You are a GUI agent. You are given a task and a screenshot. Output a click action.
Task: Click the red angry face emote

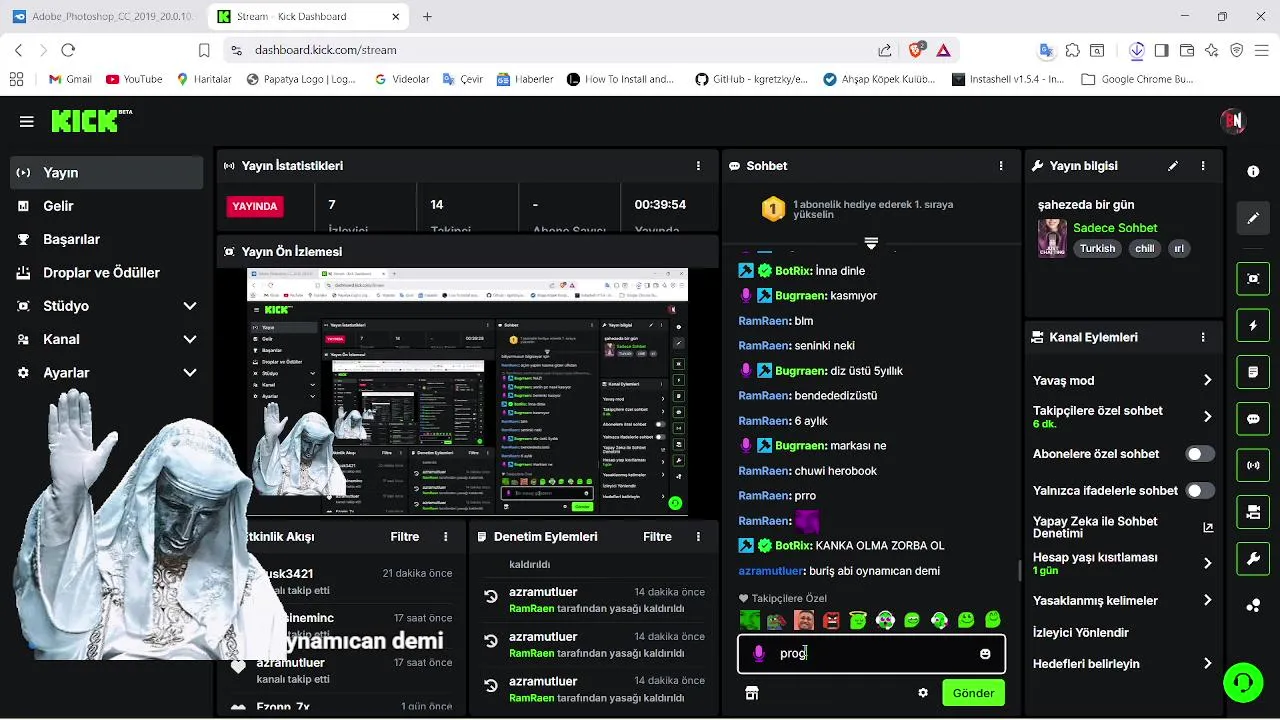tap(831, 620)
